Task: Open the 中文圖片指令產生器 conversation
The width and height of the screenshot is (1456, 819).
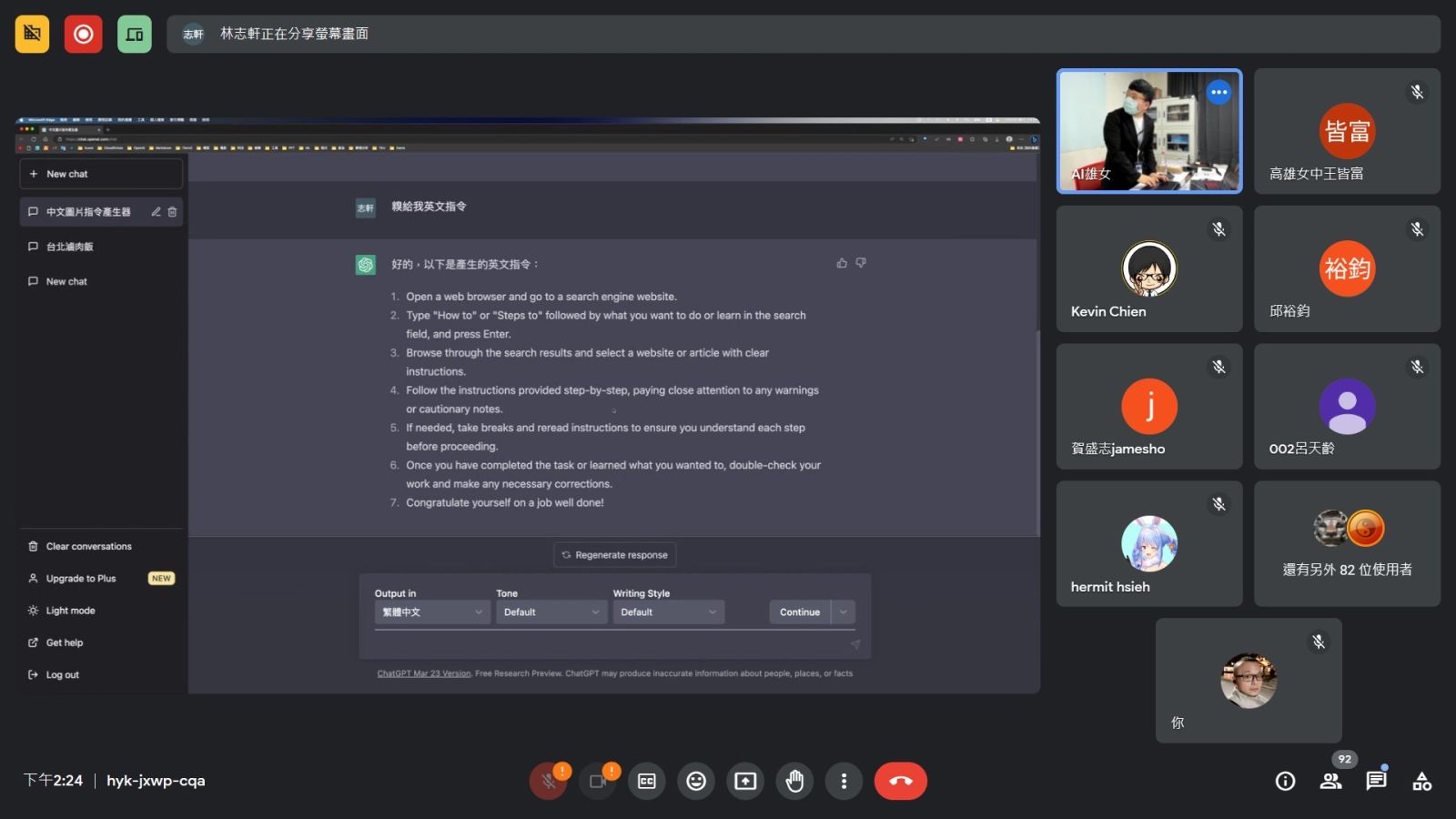Action: click(88, 212)
